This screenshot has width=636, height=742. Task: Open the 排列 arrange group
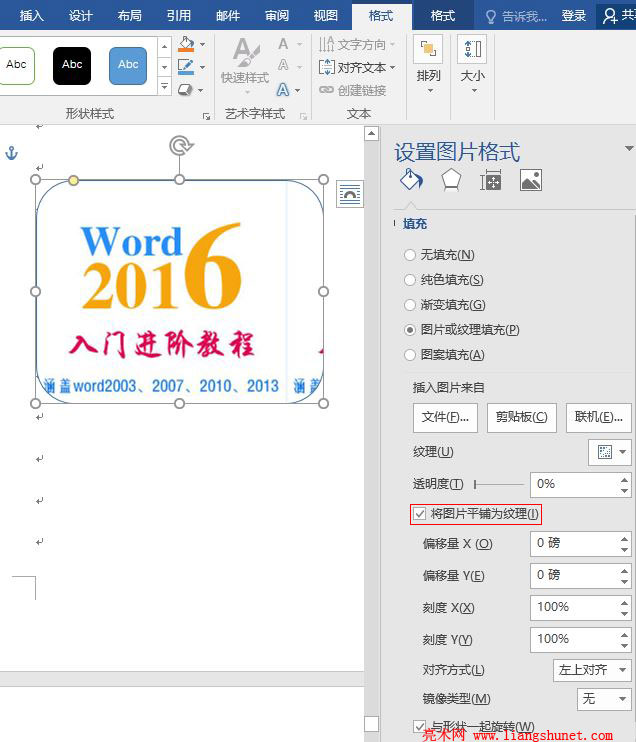[428, 65]
